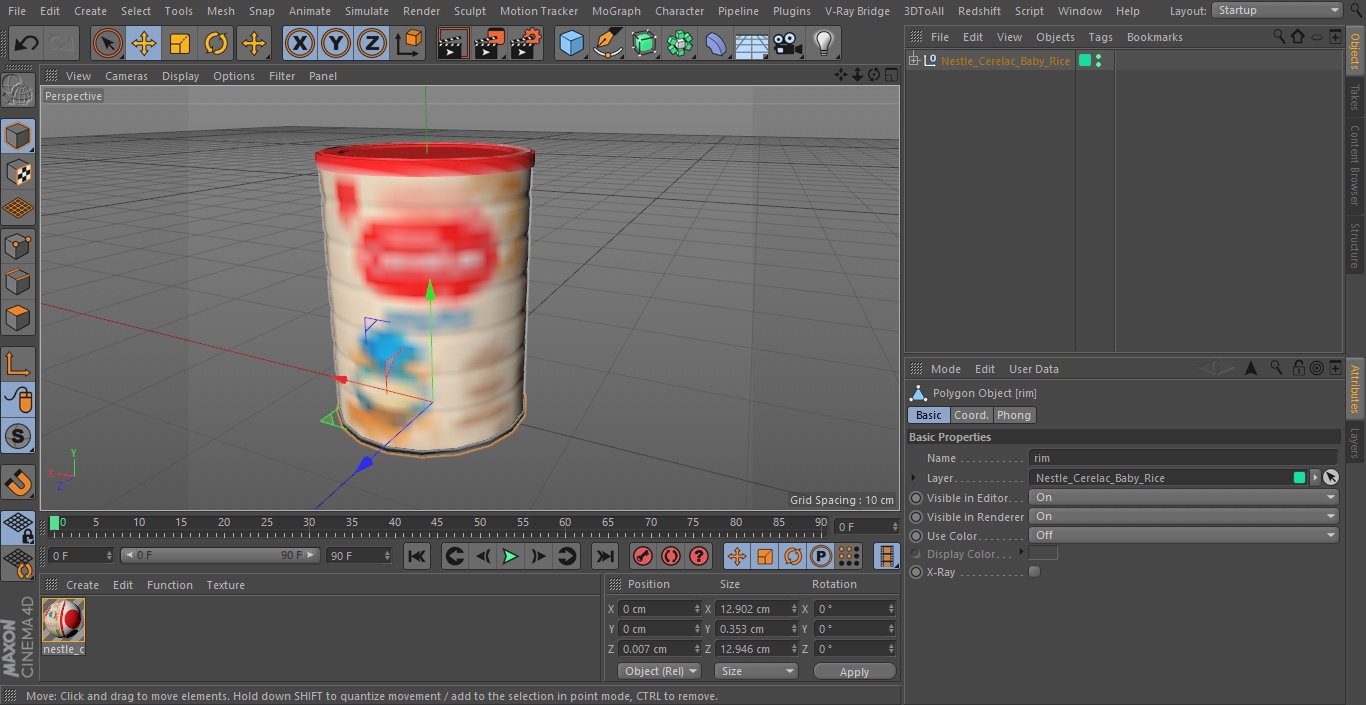Toggle Nestle_Cerelac_Baby_Rice visibility dots
Viewport: 1366px width, 705px height.
[x=1098, y=61]
